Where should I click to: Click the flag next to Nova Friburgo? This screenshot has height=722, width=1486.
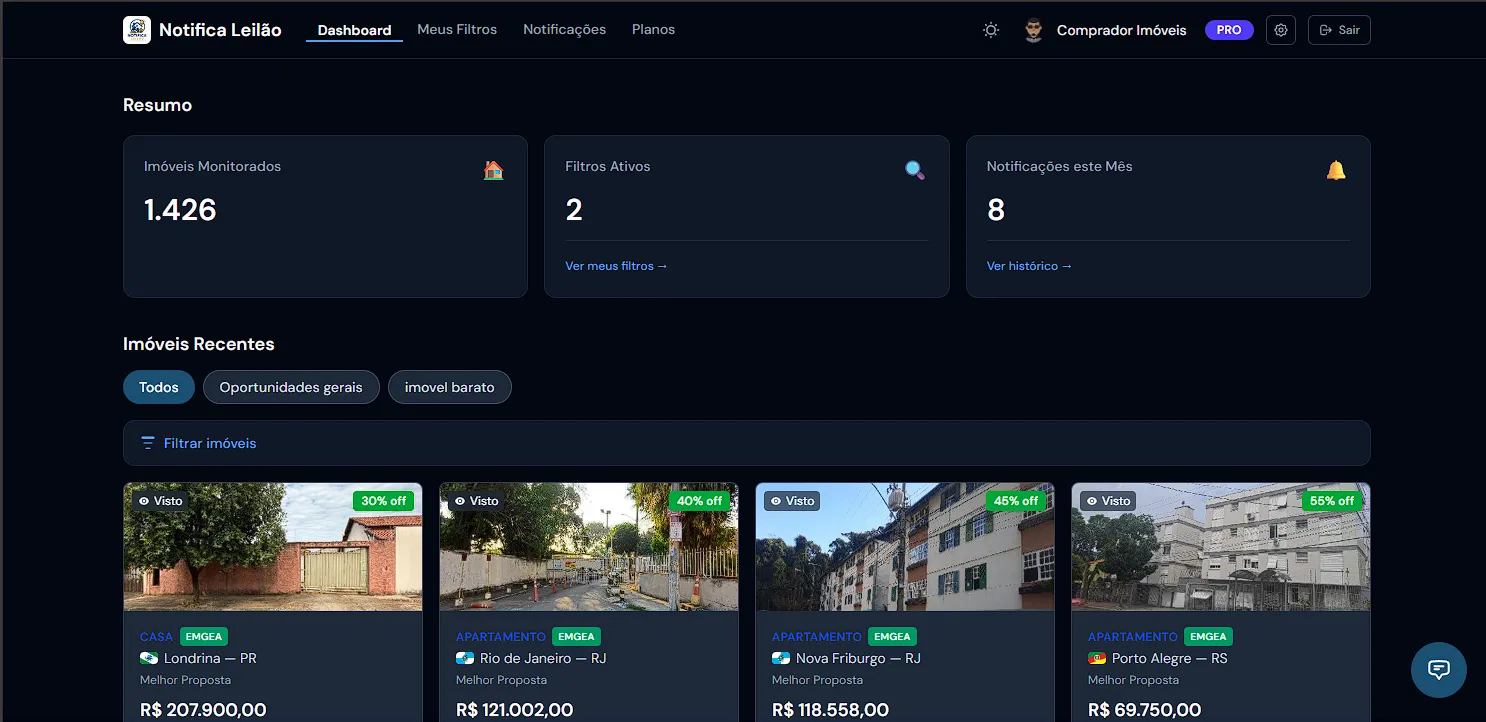pos(781,658)
